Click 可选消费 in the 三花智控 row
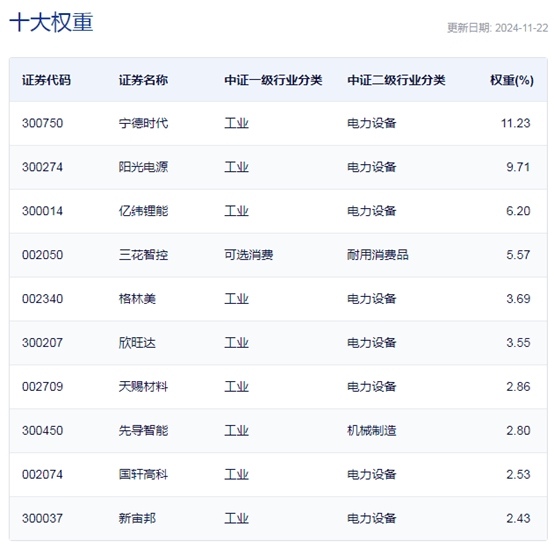Screen dimensions: 554x548 tap(249, 255)
